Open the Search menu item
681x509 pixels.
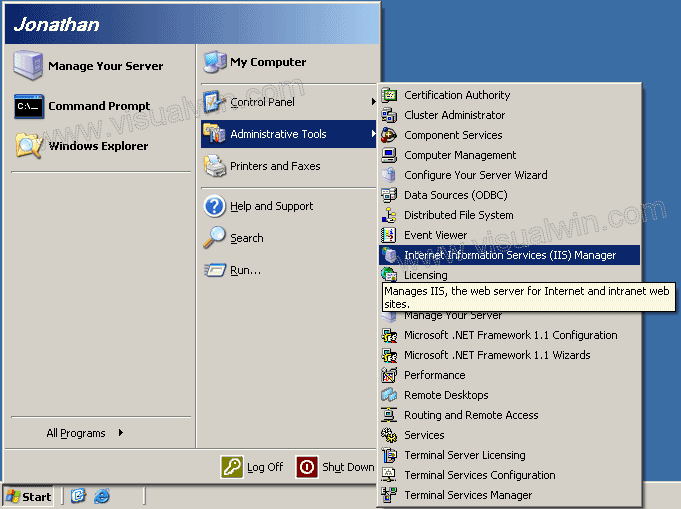point(288,238)
